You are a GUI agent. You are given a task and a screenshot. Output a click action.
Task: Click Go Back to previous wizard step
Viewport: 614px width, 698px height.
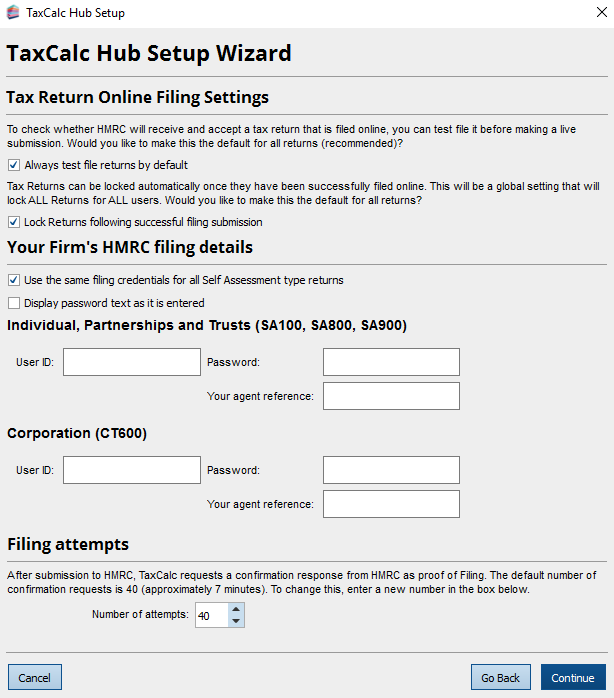pyautogui.click(x=500, y=678)
